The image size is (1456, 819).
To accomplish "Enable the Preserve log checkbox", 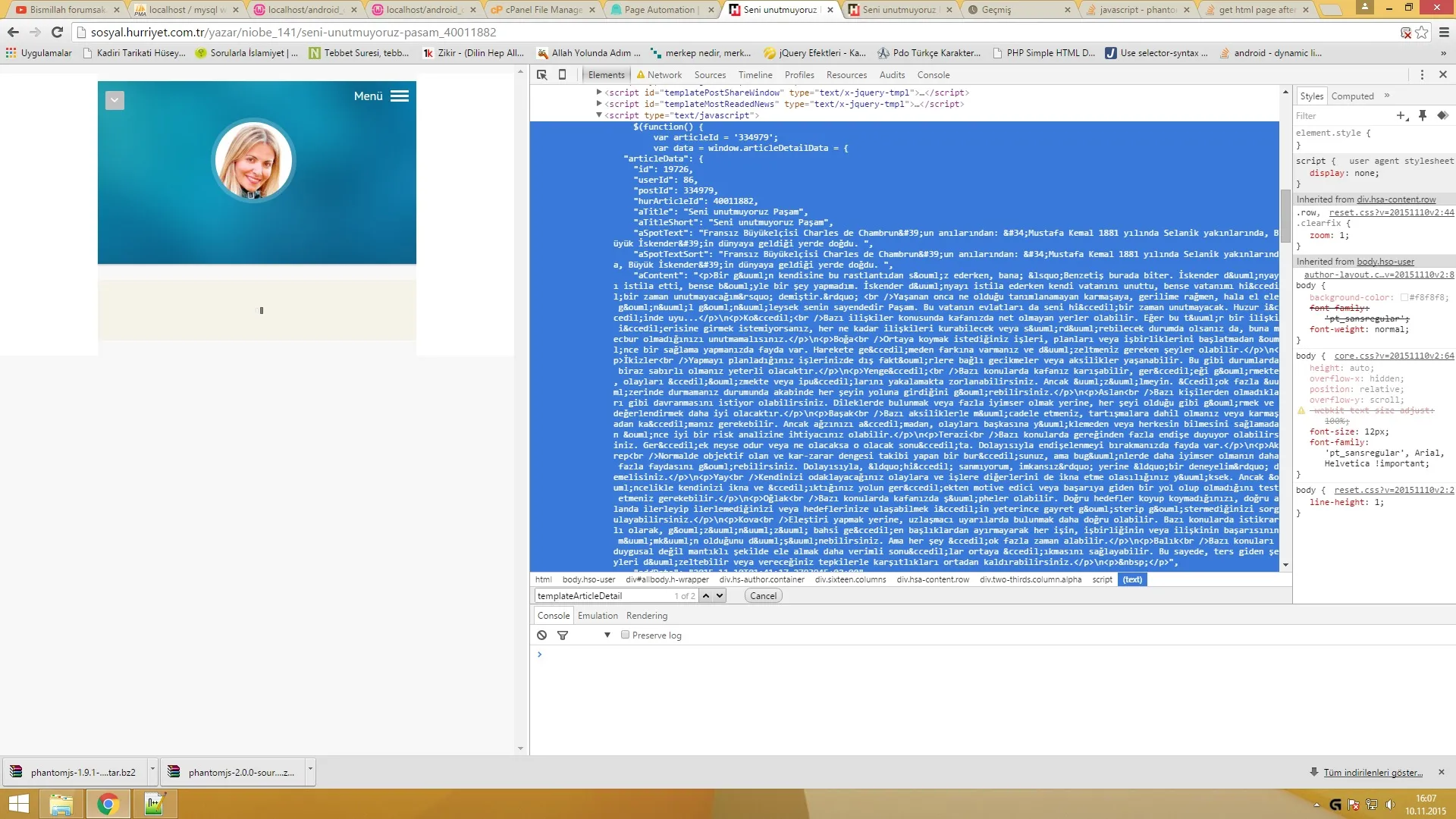I will point(625,635).
